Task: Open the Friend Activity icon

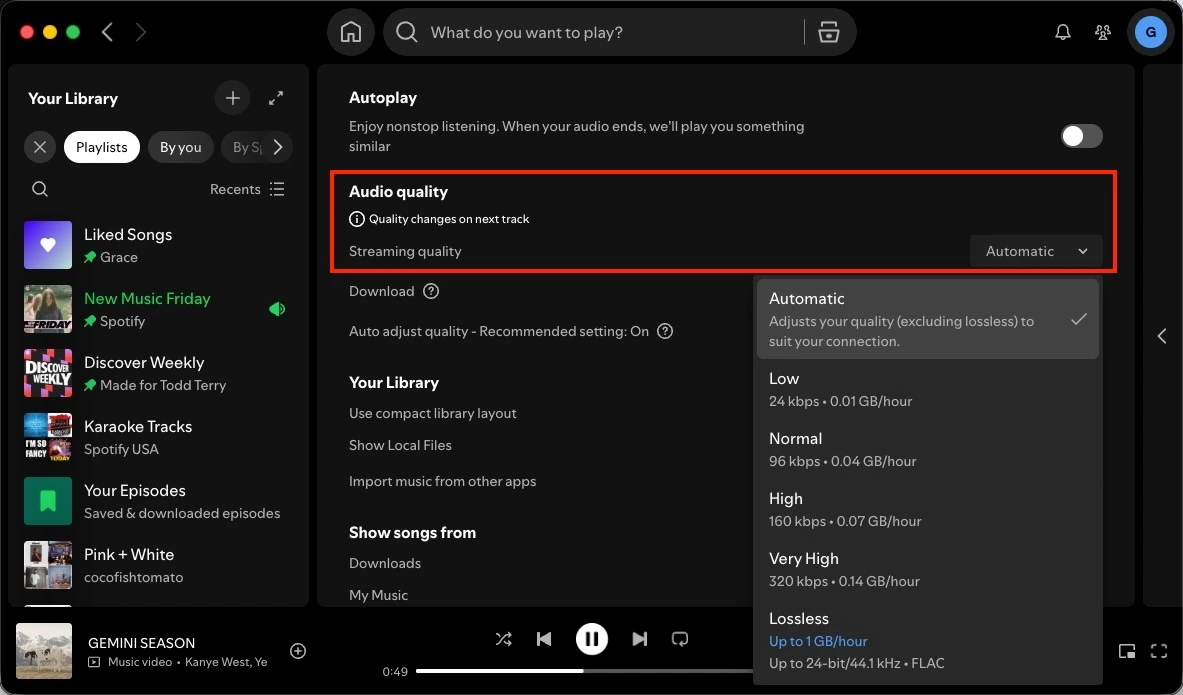Action: pos(1102,32)
